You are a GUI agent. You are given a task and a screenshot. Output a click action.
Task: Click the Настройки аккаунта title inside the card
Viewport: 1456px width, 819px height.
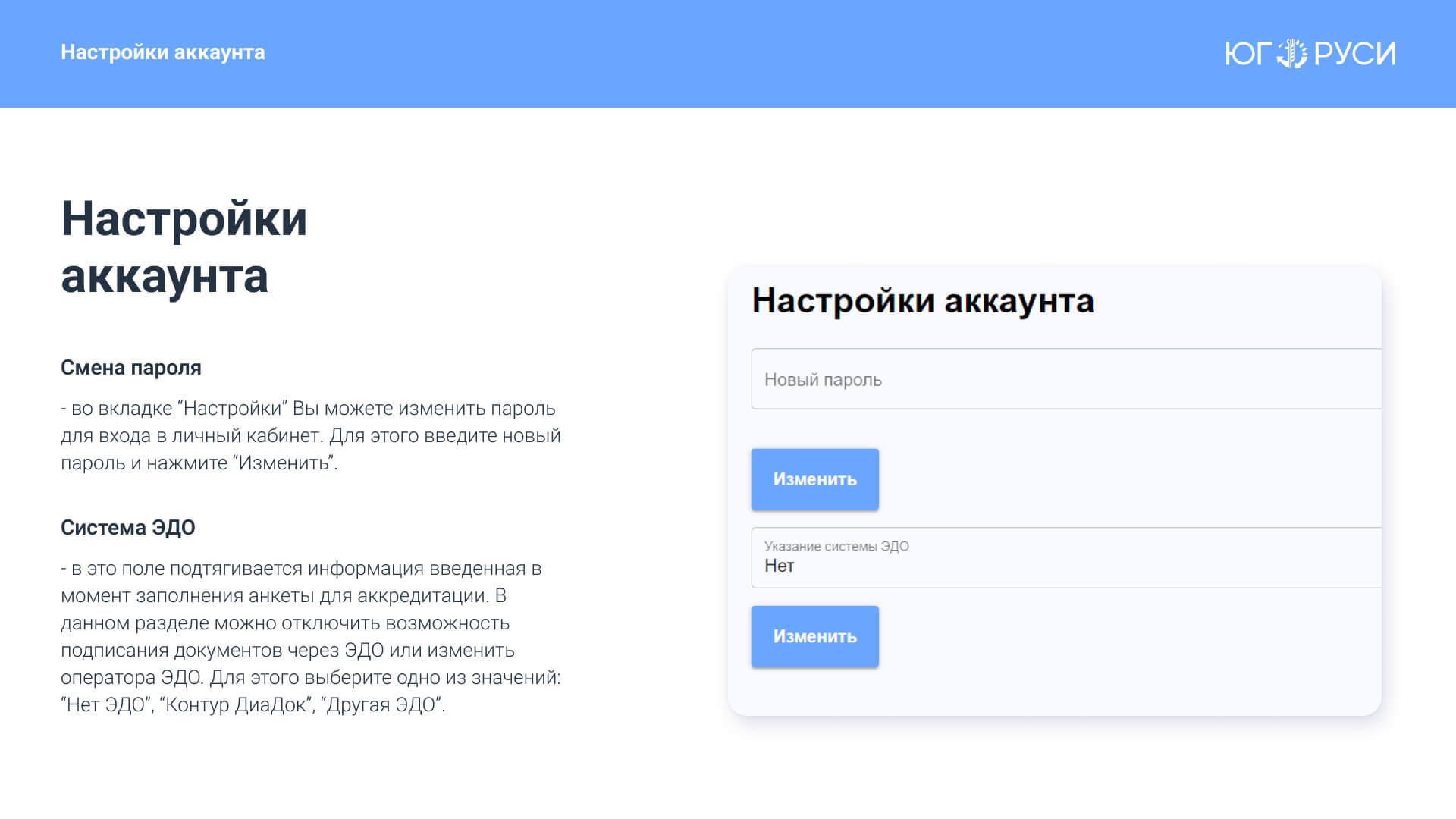tap(922, 301)
